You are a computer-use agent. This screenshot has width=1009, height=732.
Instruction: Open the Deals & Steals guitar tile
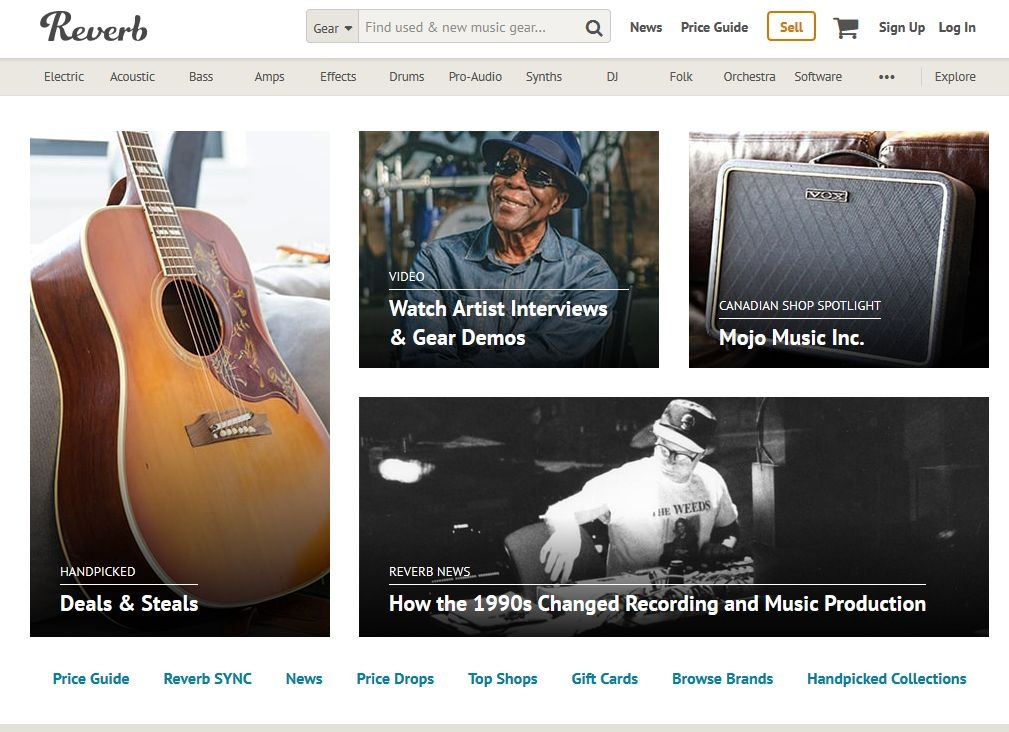(180, 384)
